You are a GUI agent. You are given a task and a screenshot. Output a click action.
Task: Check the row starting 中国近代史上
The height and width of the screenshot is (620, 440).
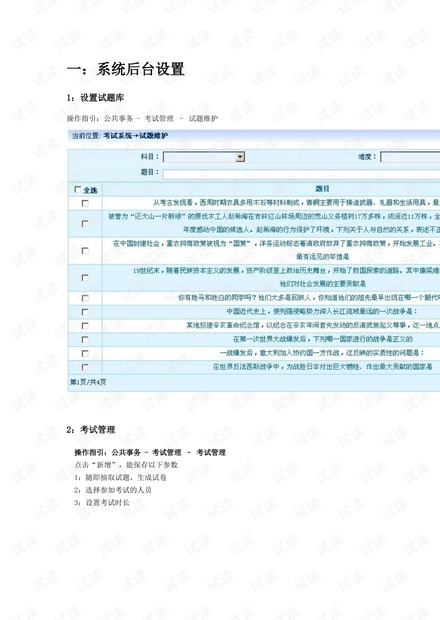(85, 312)
